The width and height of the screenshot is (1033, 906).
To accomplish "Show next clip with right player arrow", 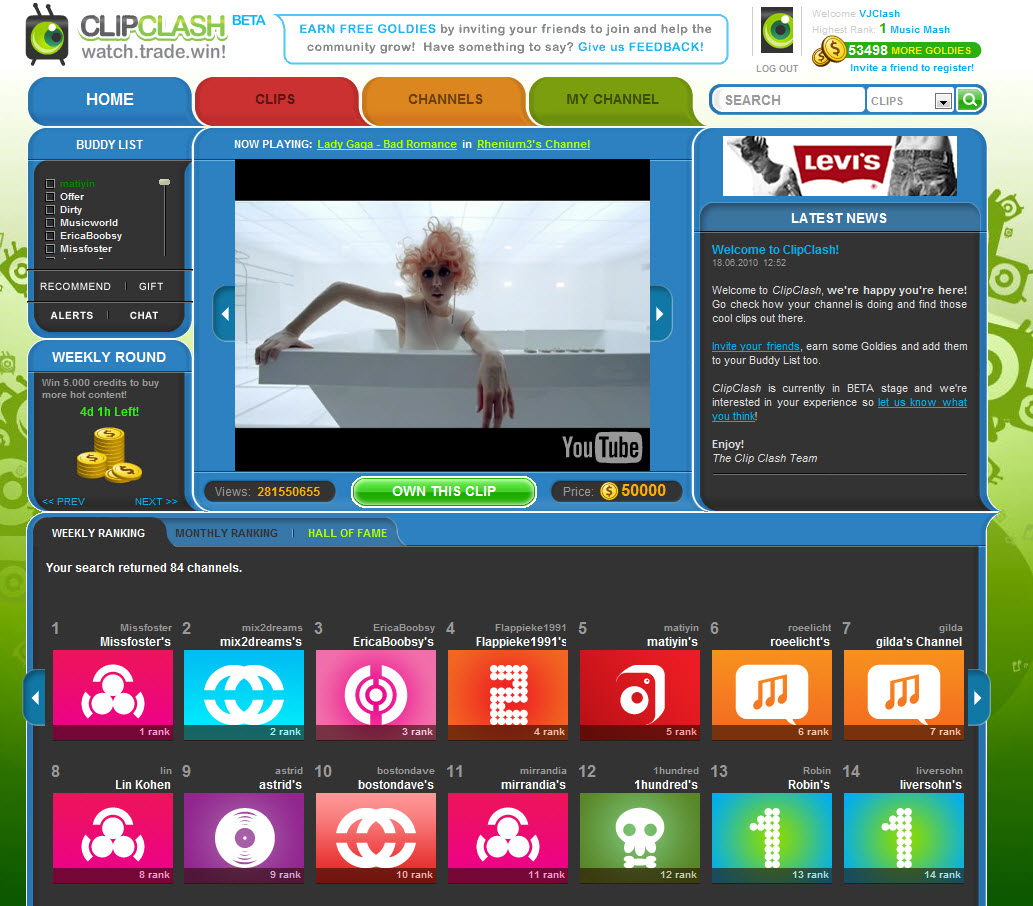I will (660, 314).
